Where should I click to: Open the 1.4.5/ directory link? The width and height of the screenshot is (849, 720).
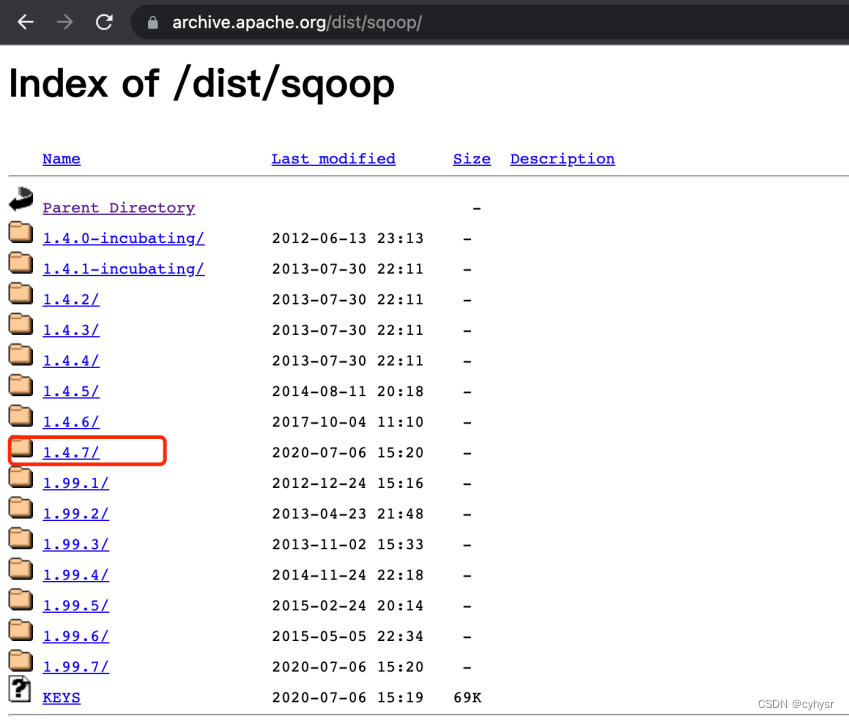71,391
